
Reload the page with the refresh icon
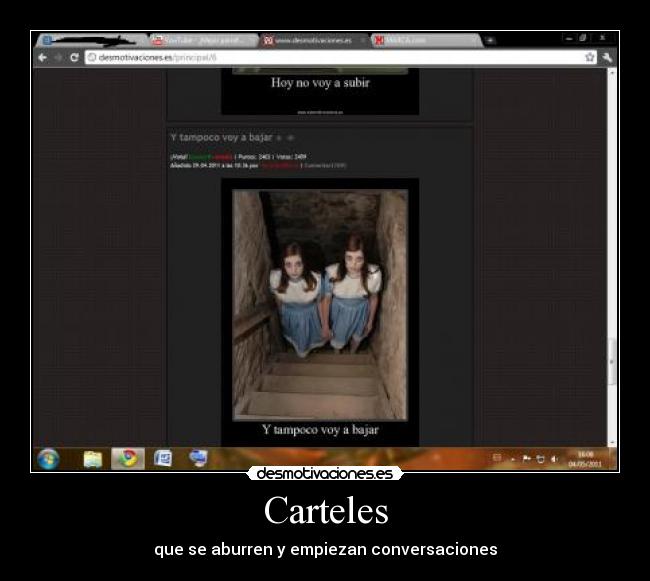(74, 58)
